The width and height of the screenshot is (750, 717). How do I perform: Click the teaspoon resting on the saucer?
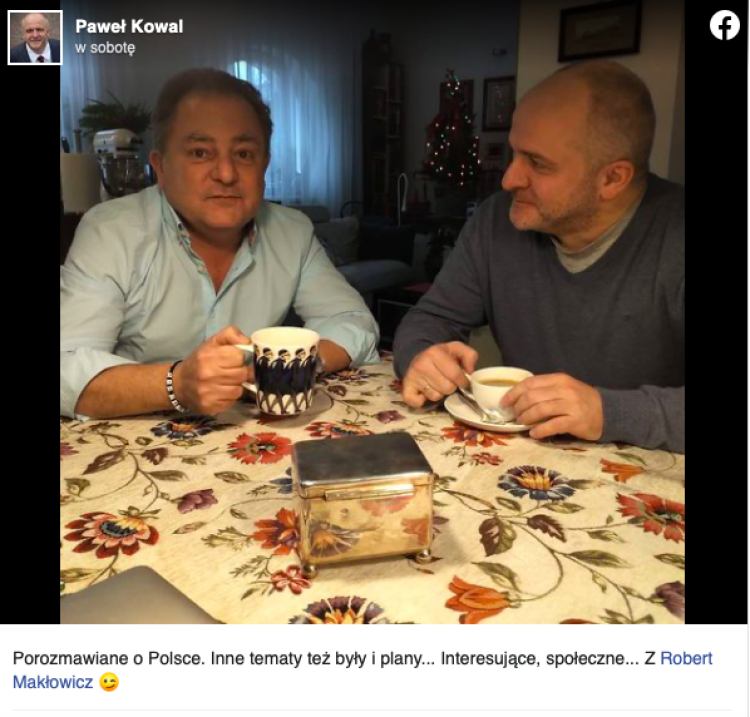(479, 407)
